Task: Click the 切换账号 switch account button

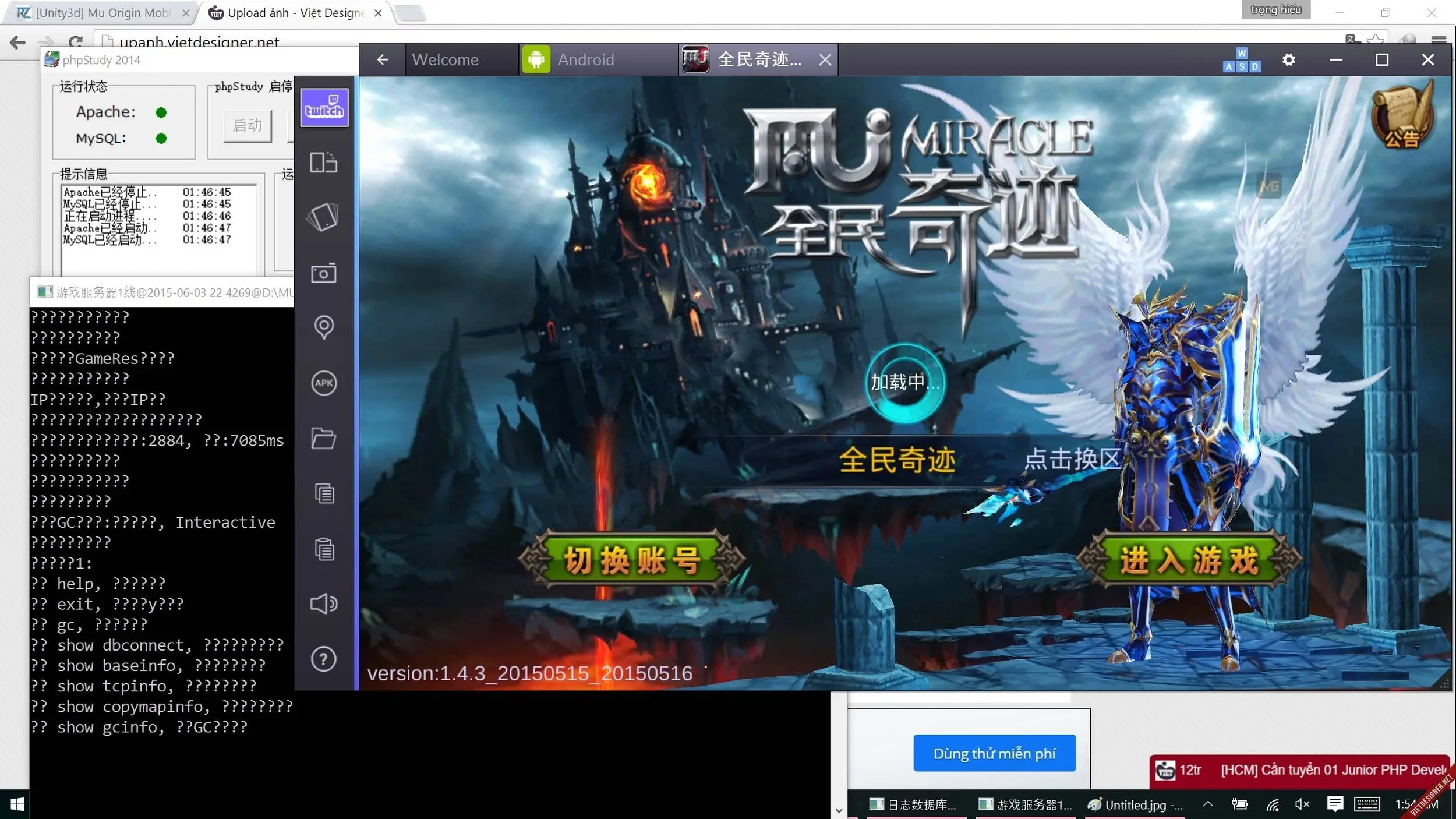Action: [x=631, y=559]
